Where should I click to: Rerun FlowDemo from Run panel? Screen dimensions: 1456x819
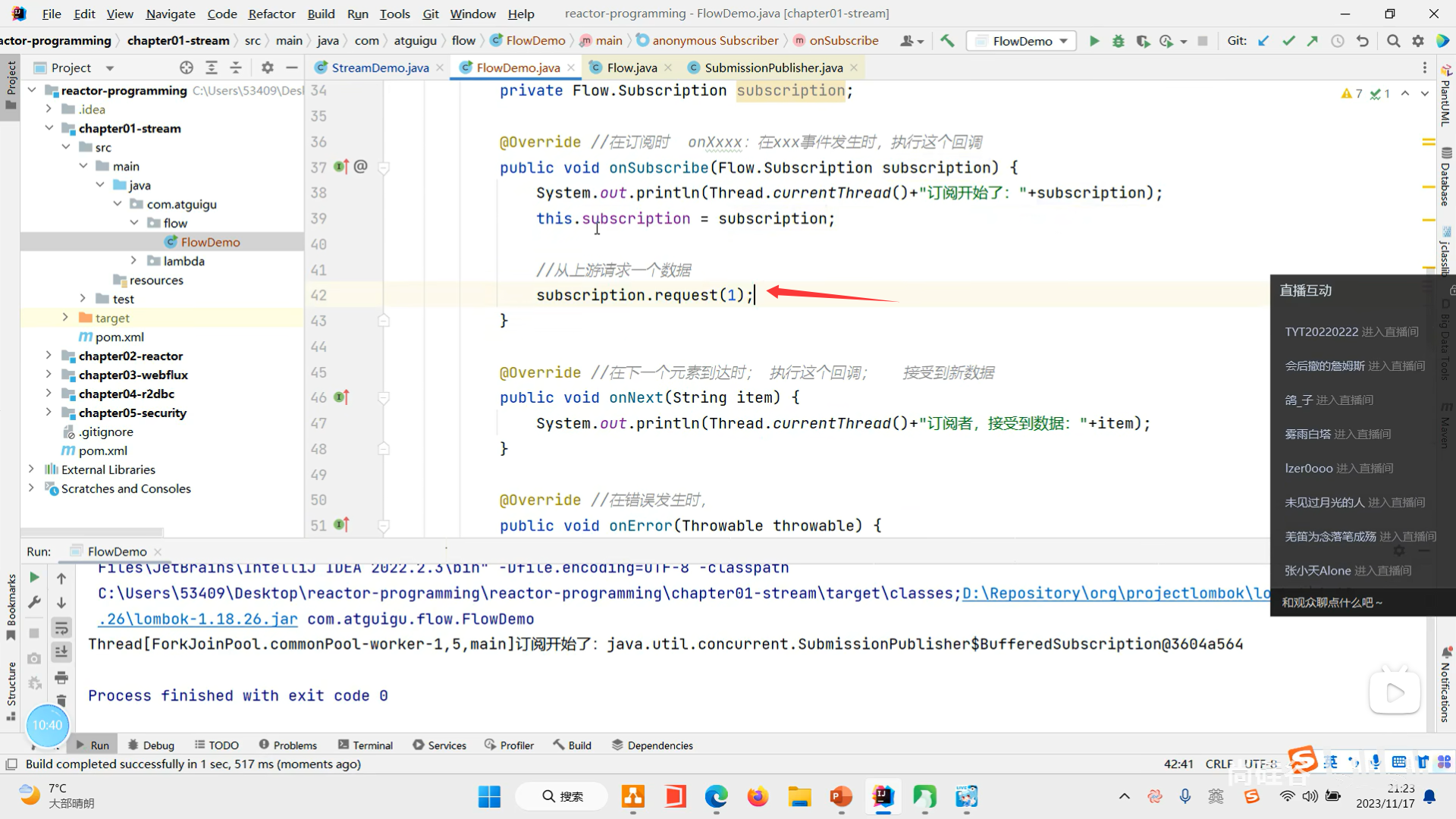pos(34,578)
